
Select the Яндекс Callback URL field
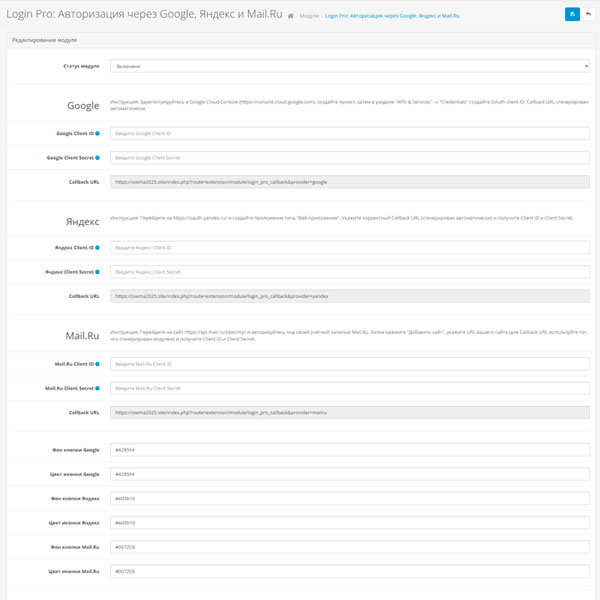click(350, 296)
